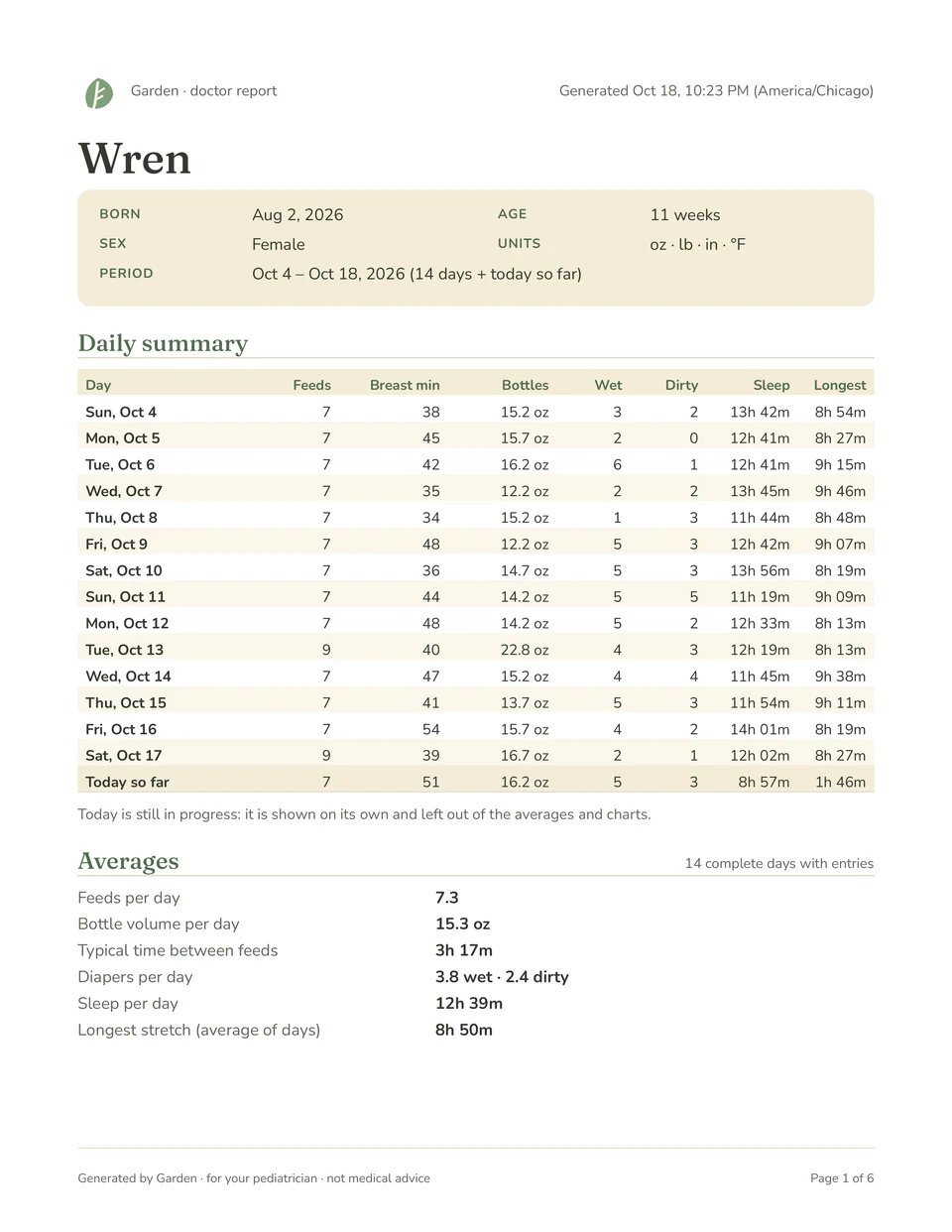Click the 'Sat, Oct 10' row label
The width and height of the screenshot is (952, 1232).
pos(124,570)
